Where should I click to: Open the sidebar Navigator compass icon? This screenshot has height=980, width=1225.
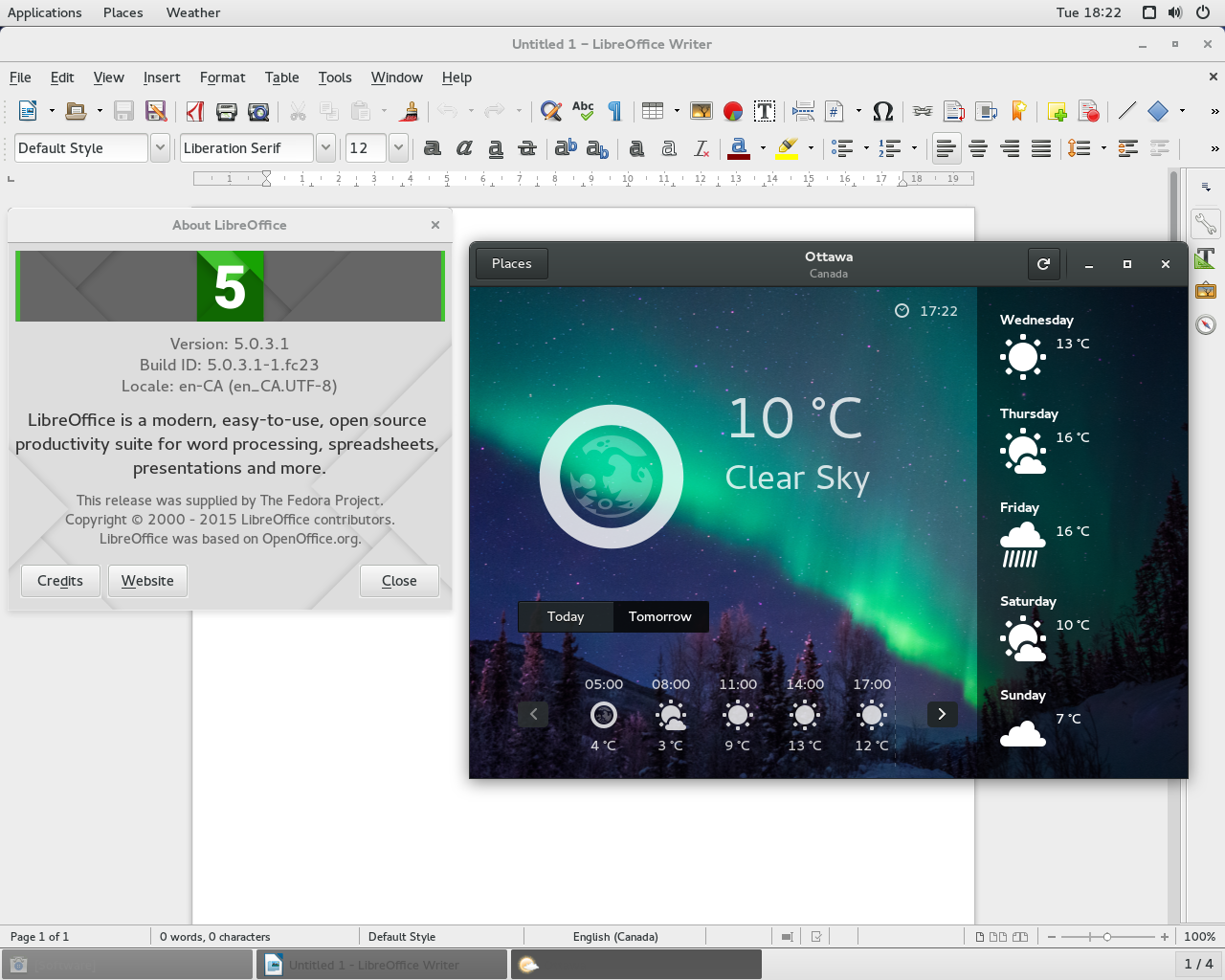tap(1206, 324)
